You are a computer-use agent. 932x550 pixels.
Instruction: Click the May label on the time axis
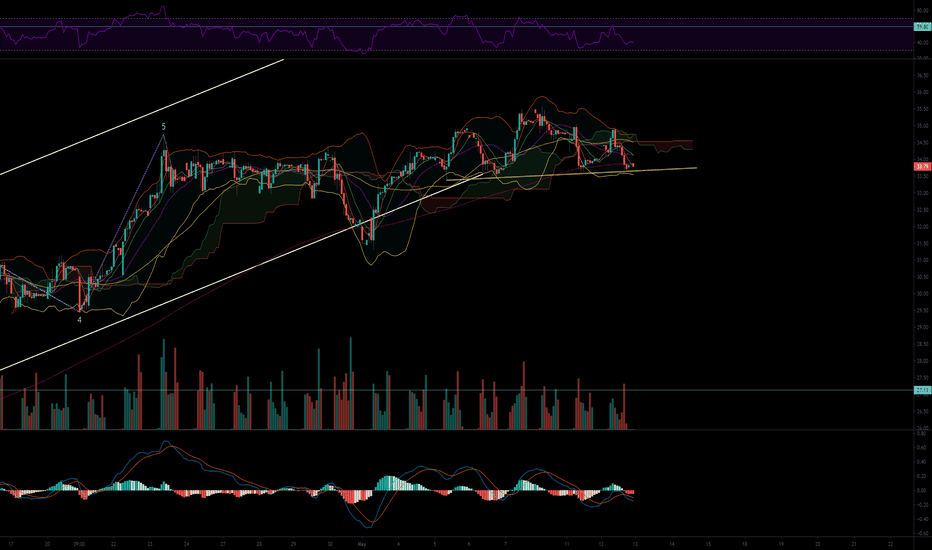pos(362,543)
